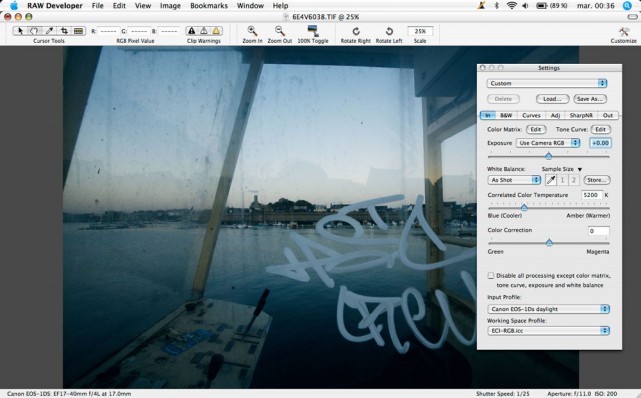Toggle the 100% Toggle view icon
Viewport: 641px width, 398px height.
click(x=313, y=31)
